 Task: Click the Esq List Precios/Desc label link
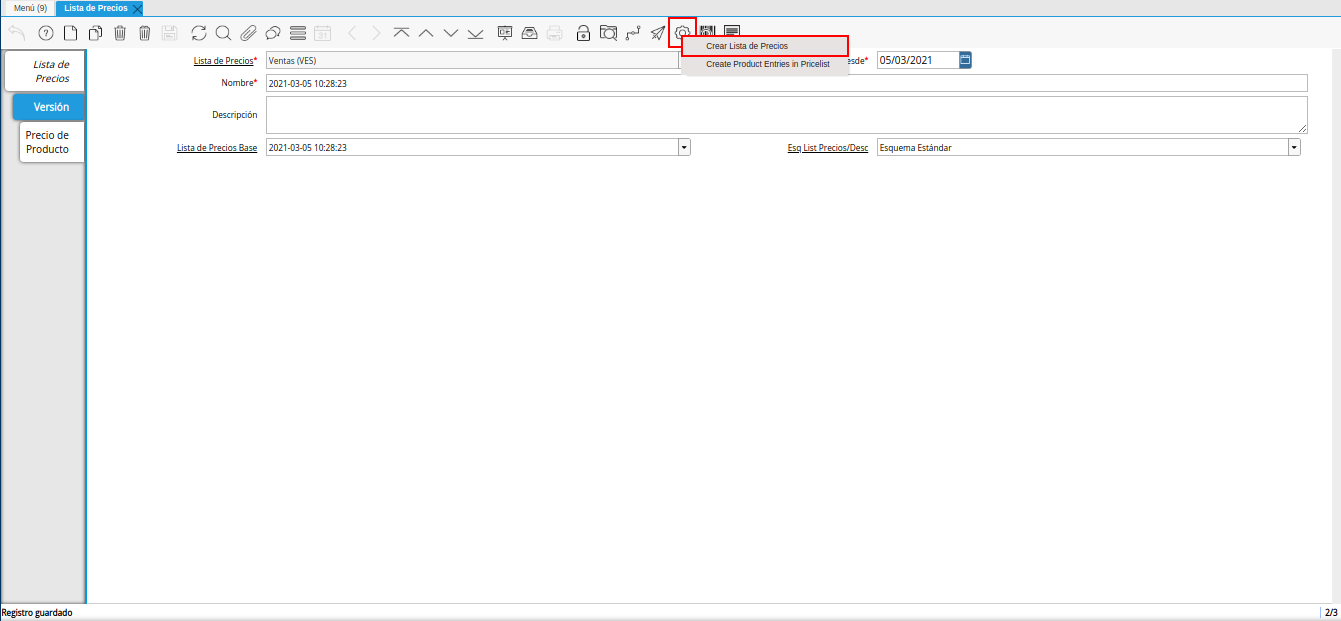[828, 148]
